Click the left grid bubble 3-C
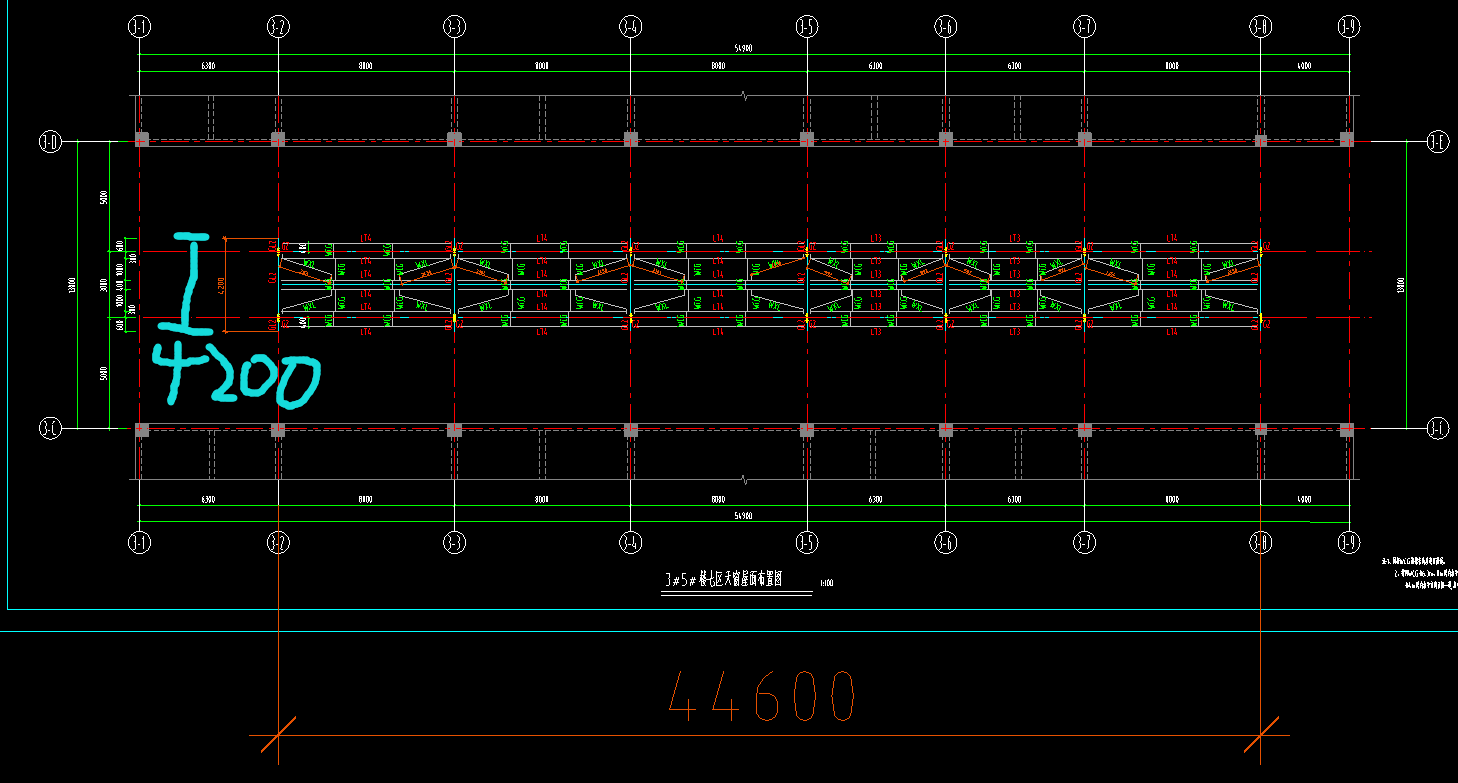1458x783 pixels. coord(50,429)
